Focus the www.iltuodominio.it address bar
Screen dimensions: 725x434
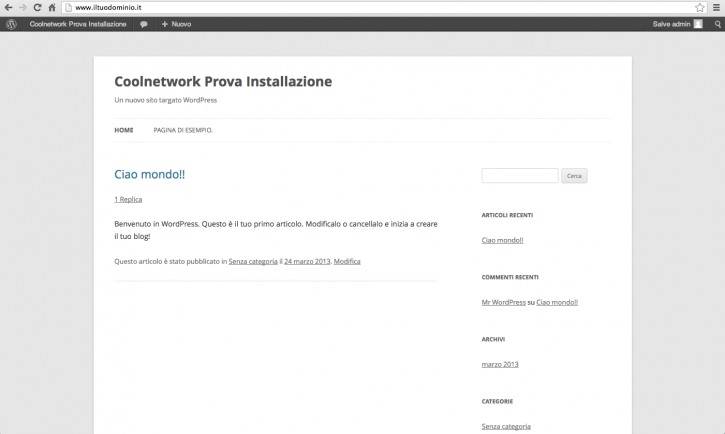384,7
